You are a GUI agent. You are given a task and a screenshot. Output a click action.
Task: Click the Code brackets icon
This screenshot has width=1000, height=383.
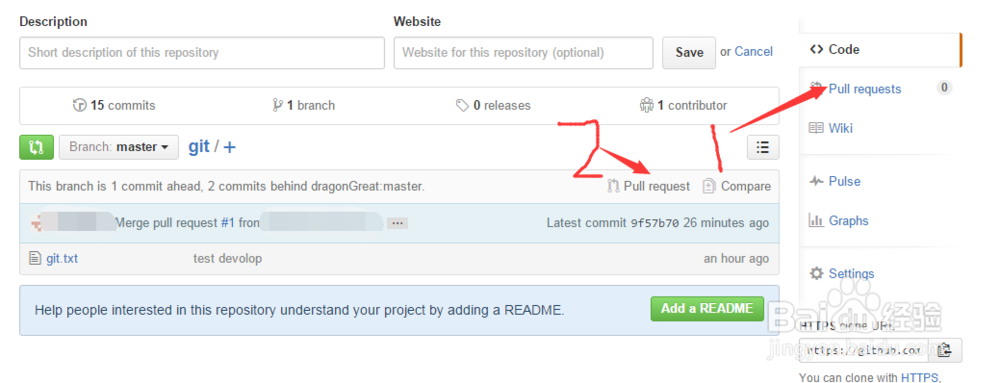coord(816,50)
